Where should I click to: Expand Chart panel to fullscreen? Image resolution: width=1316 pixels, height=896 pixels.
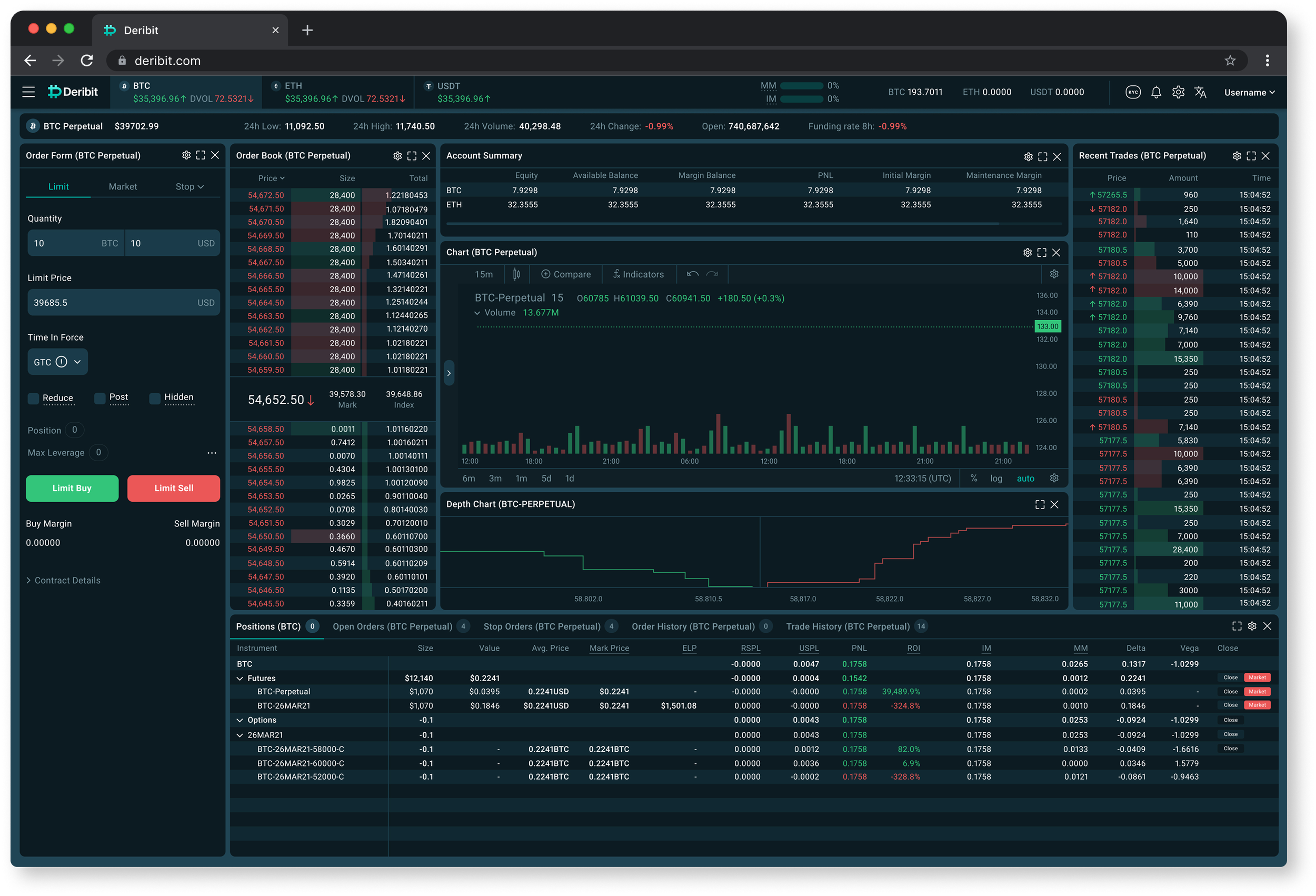pos(1041,253)
